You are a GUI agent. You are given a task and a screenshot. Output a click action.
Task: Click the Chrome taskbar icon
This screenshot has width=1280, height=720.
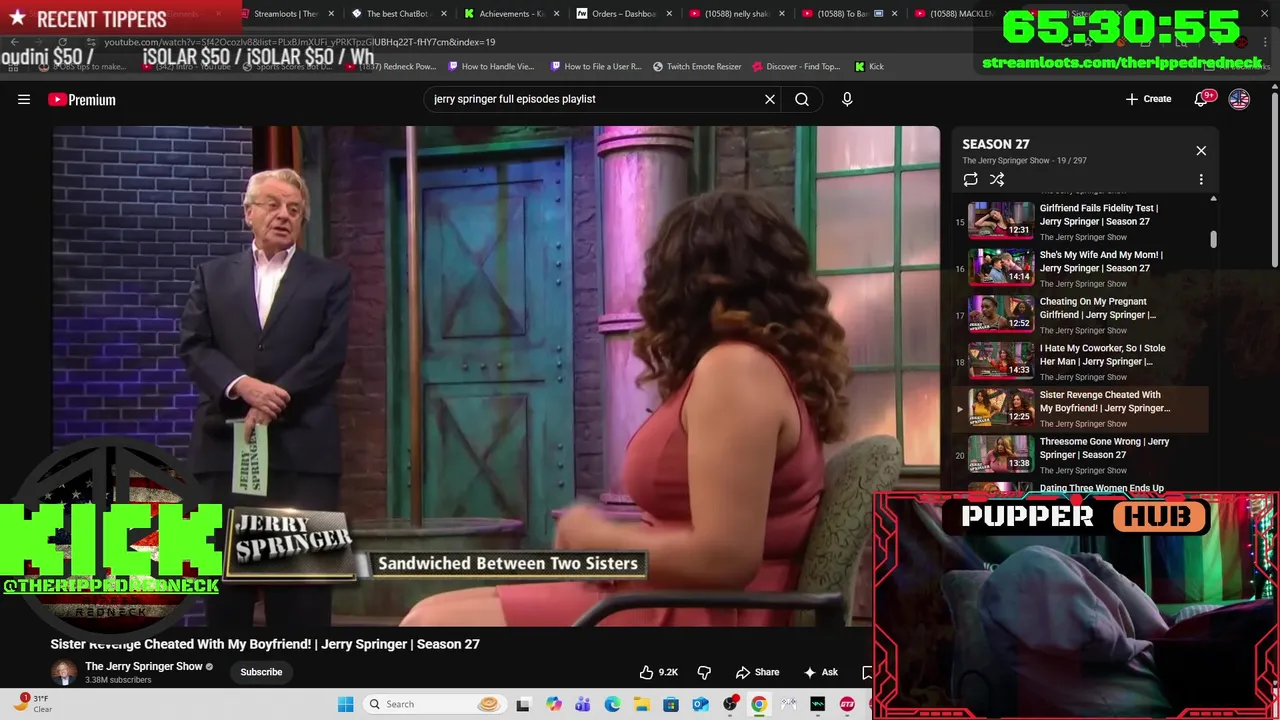759,704
